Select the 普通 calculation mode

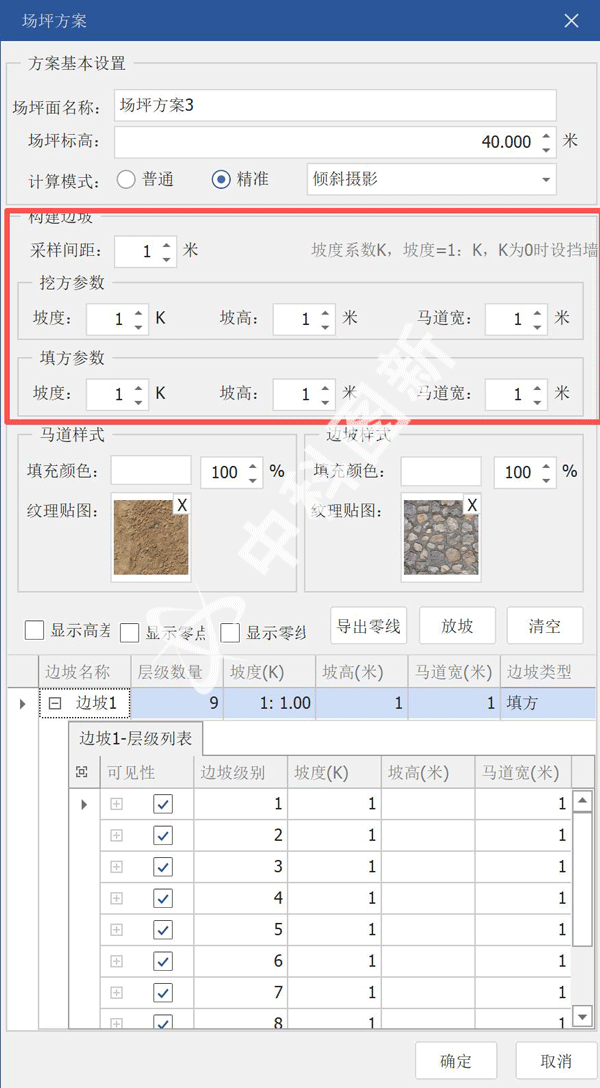click(127, 180)
